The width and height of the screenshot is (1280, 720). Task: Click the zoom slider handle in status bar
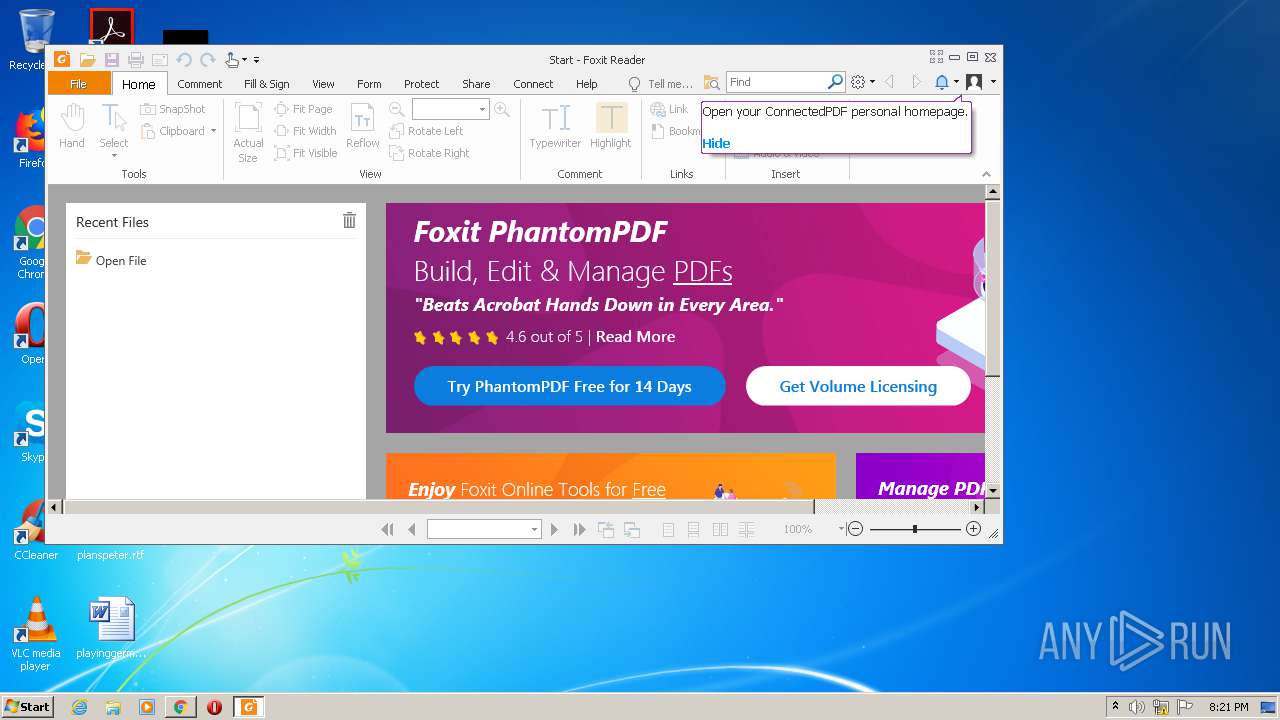[x=914, y=529]
